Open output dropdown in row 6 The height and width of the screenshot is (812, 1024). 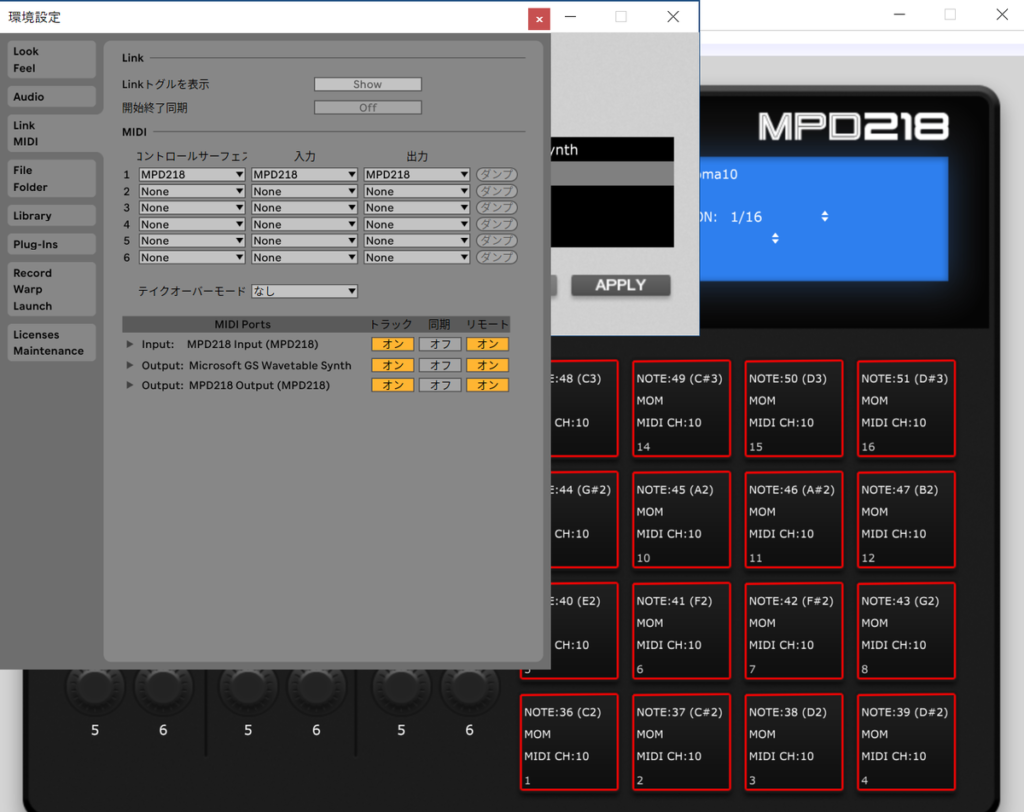pyautogui.click(x=417, y=258)
